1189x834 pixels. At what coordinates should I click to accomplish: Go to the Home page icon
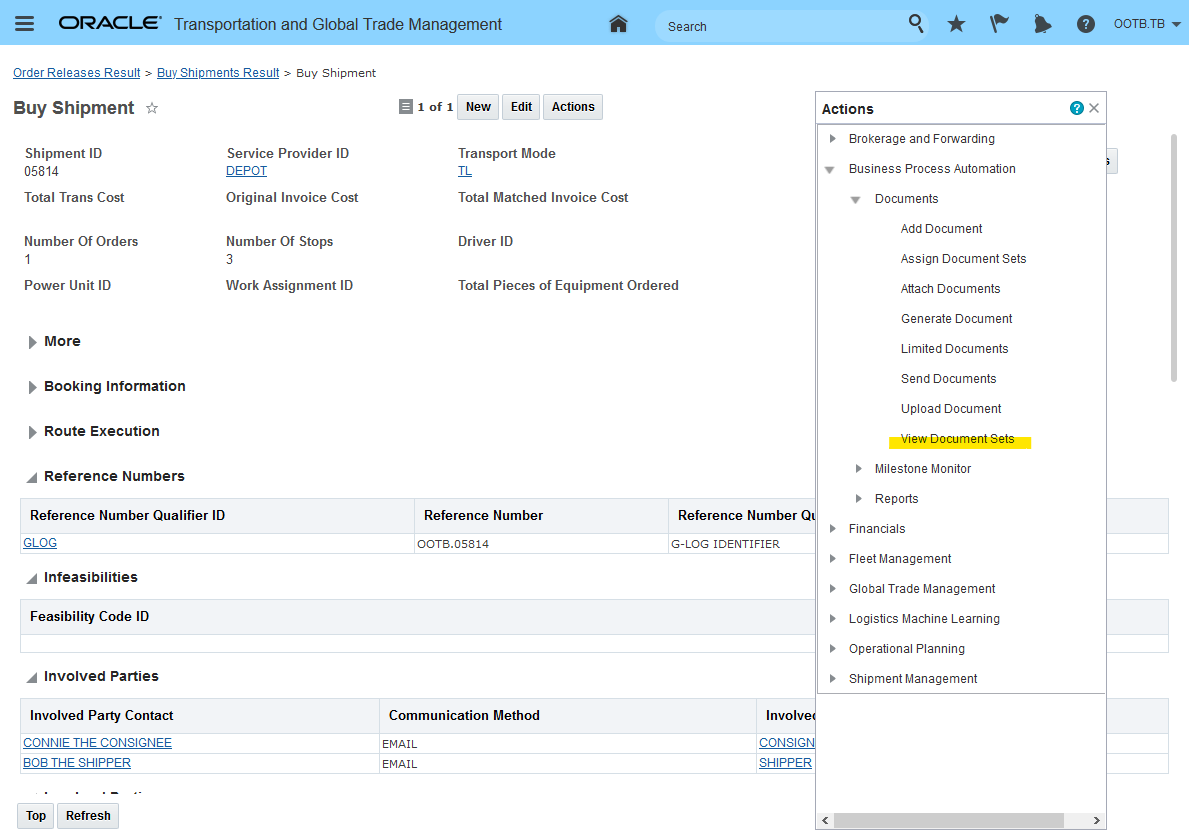click(618, 24)
